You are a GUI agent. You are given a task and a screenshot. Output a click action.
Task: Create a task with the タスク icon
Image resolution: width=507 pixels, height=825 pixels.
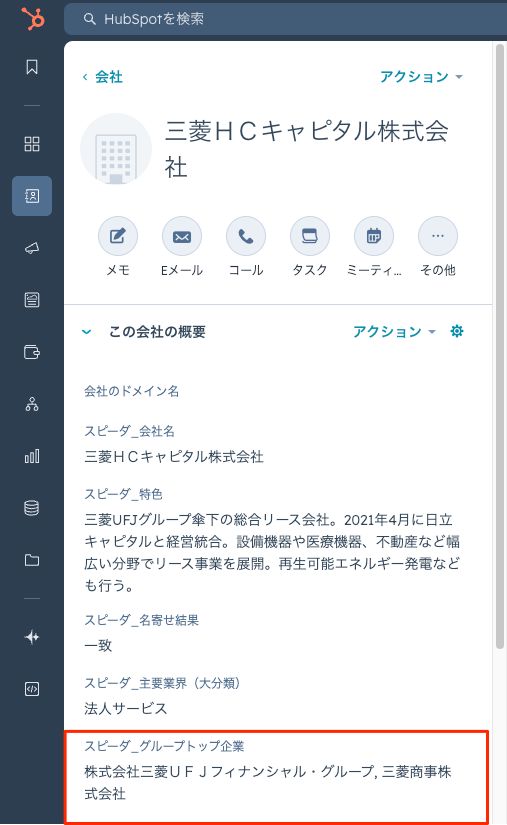[x=310, y=236]
